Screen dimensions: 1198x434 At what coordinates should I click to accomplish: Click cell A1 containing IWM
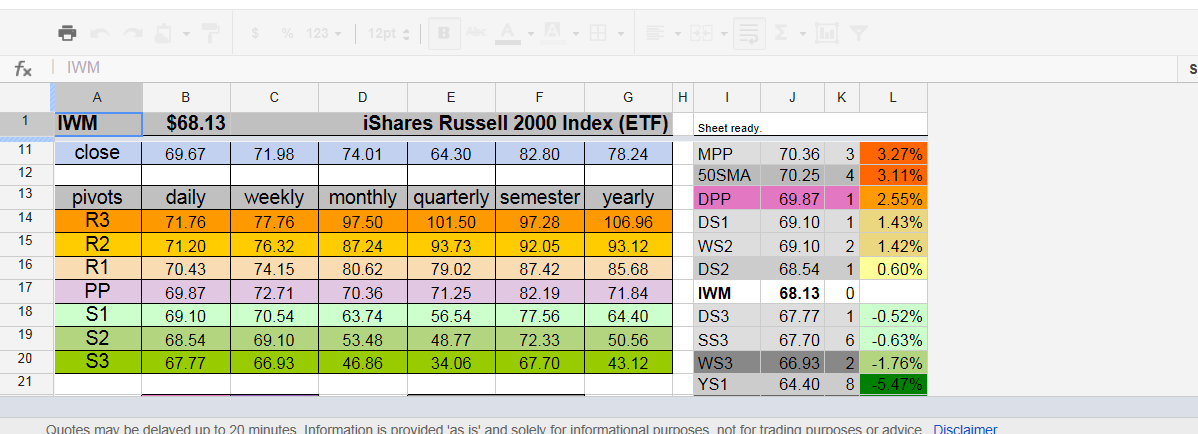pyautogui.click(x=99, y=124)
